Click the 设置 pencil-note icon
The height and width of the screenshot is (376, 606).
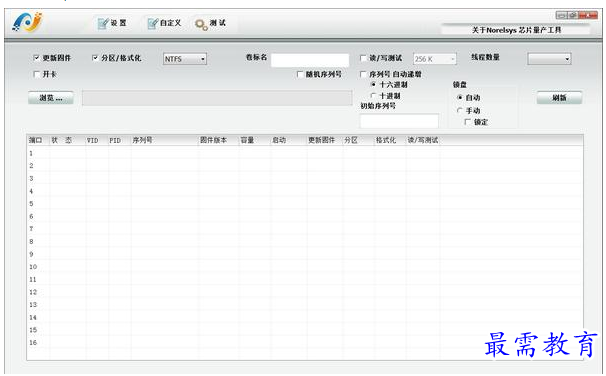tap(103, 24)
